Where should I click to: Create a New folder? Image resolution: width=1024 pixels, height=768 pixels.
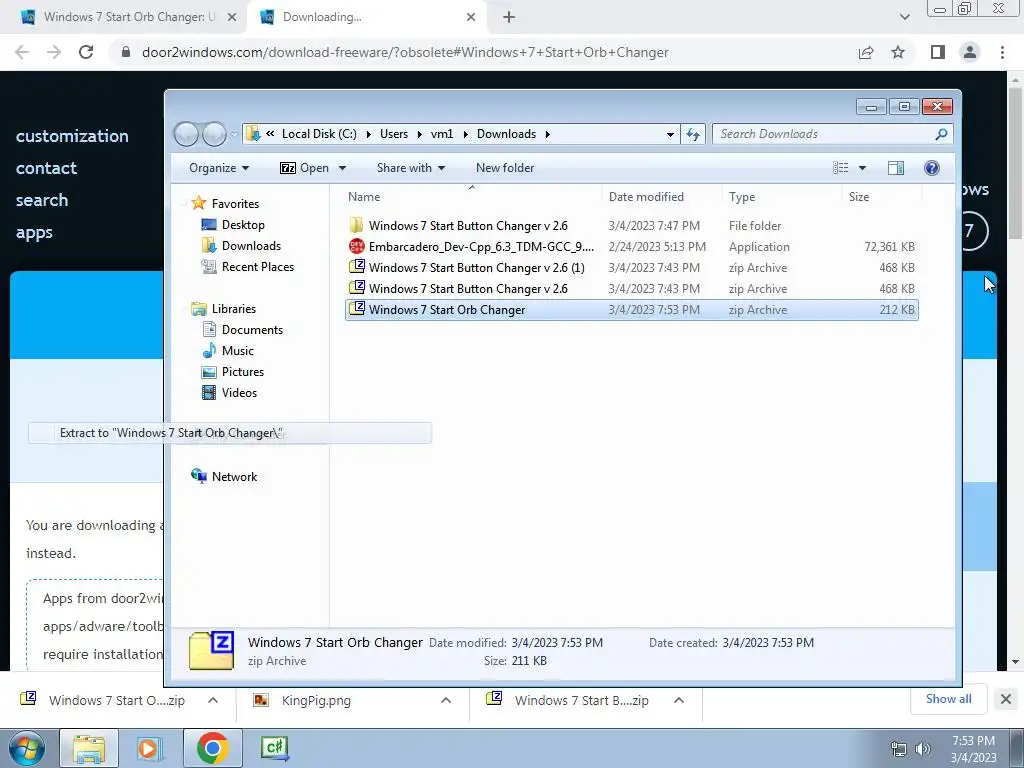505,168
